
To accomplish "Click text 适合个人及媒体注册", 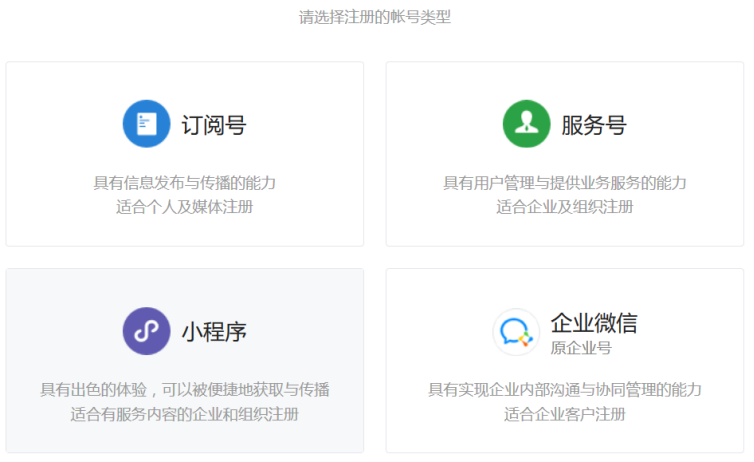I will tap(185, 207).
